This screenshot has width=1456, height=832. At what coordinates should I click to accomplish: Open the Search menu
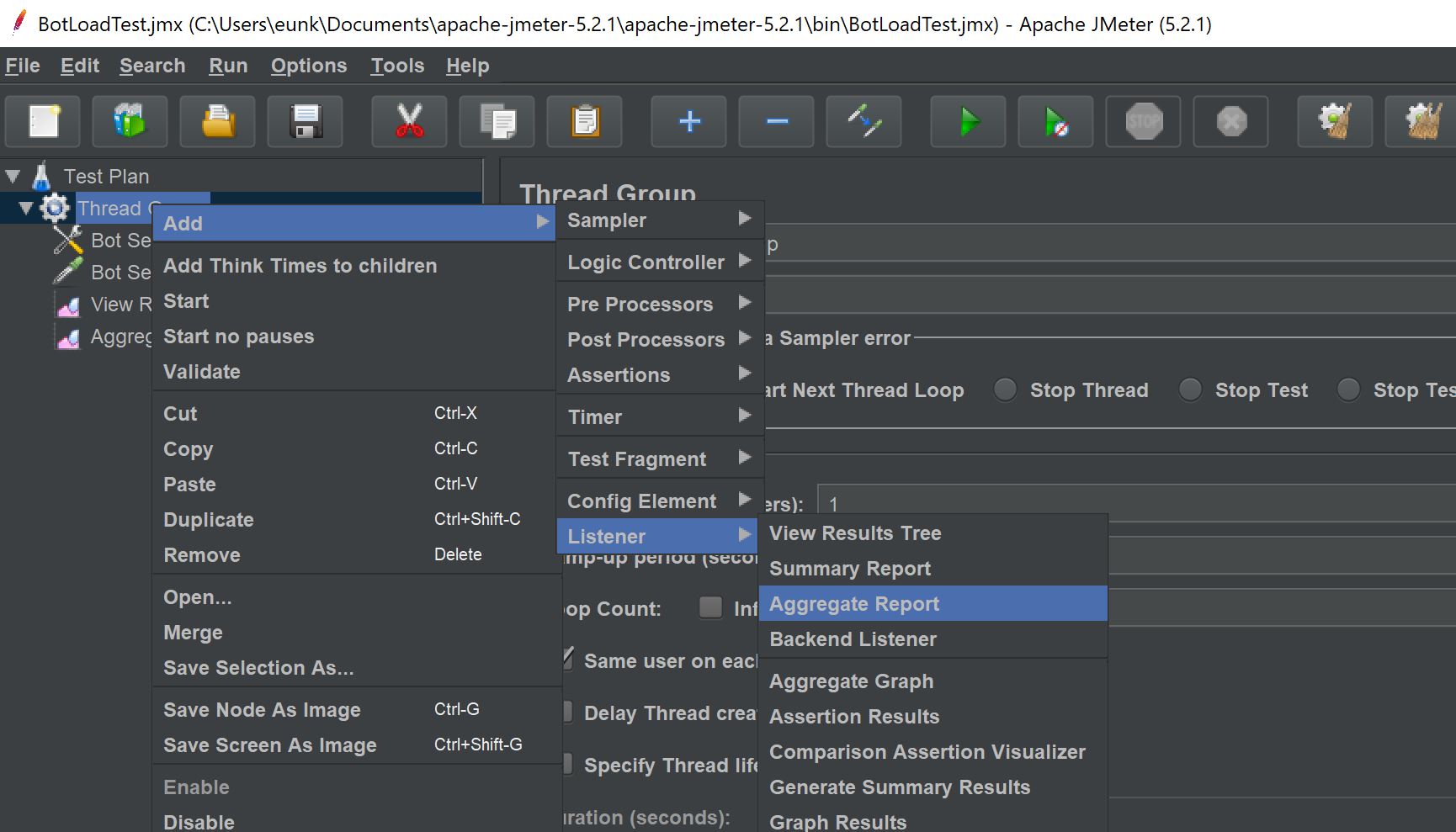point(152,66)
